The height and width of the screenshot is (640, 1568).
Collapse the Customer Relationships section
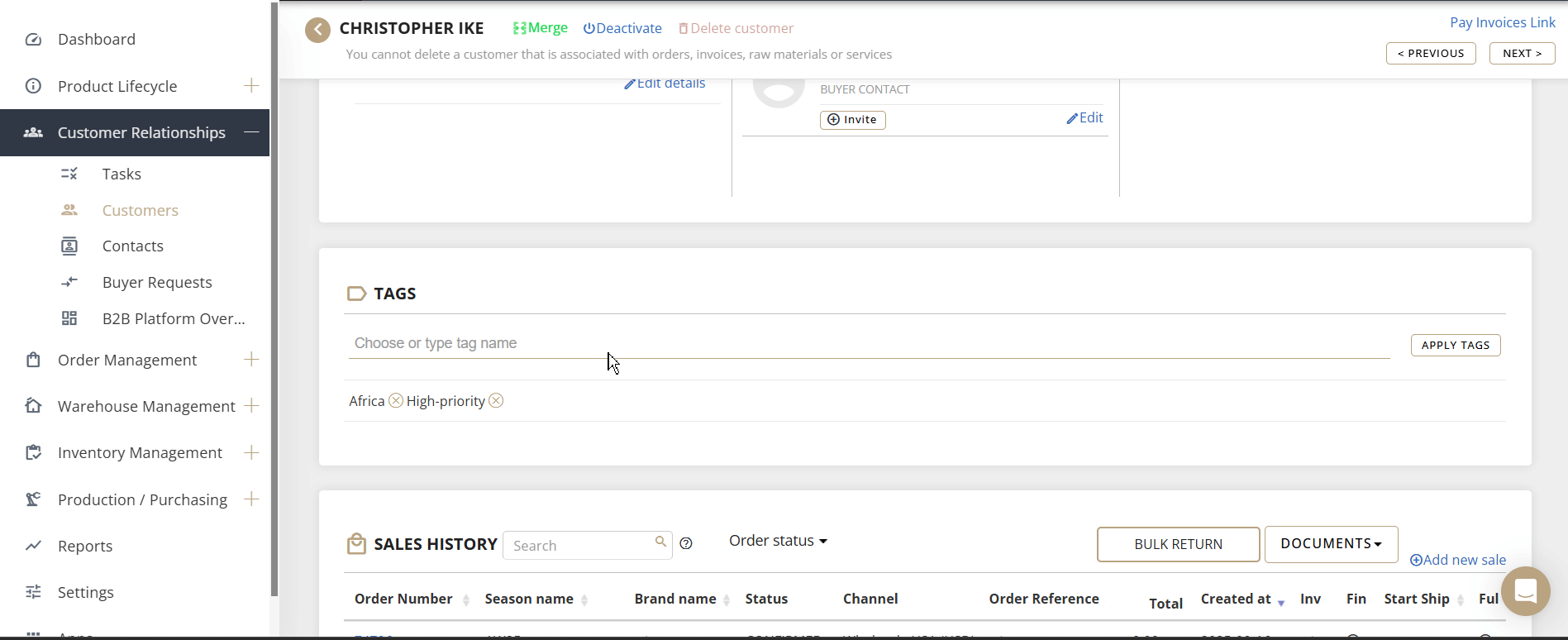pyautogui.click(x=251, y=132)
